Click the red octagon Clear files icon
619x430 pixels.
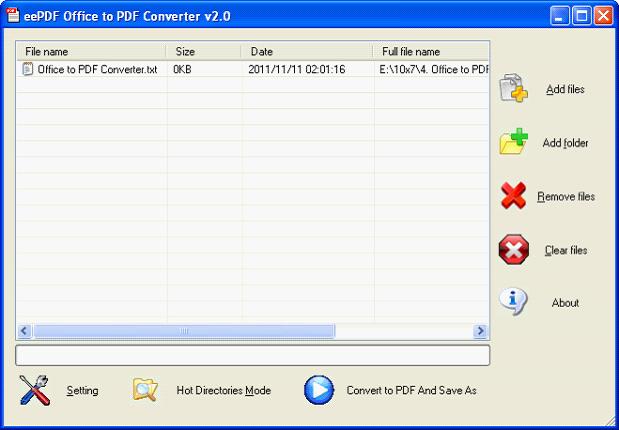coord(514,249)
